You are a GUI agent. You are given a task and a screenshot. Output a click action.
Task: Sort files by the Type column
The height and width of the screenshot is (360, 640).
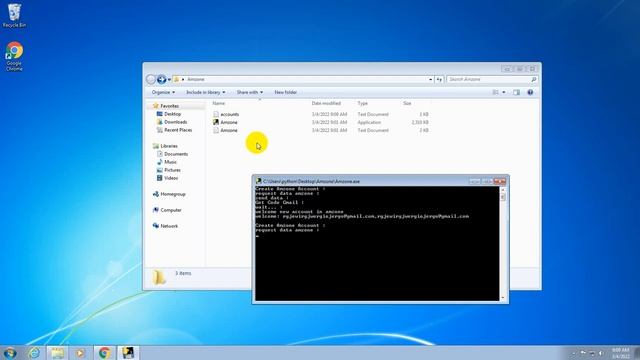pos(362,103)
